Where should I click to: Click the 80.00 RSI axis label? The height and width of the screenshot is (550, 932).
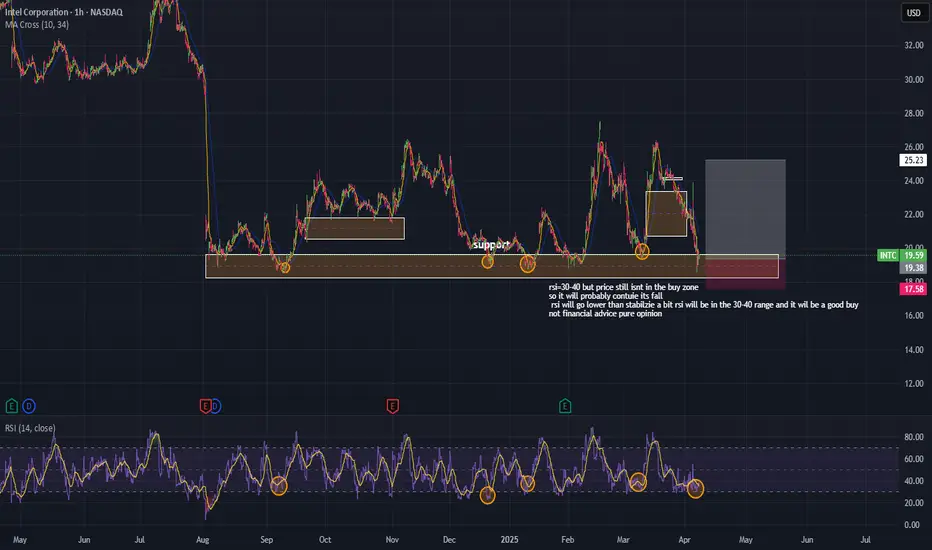tap(914, 437)
